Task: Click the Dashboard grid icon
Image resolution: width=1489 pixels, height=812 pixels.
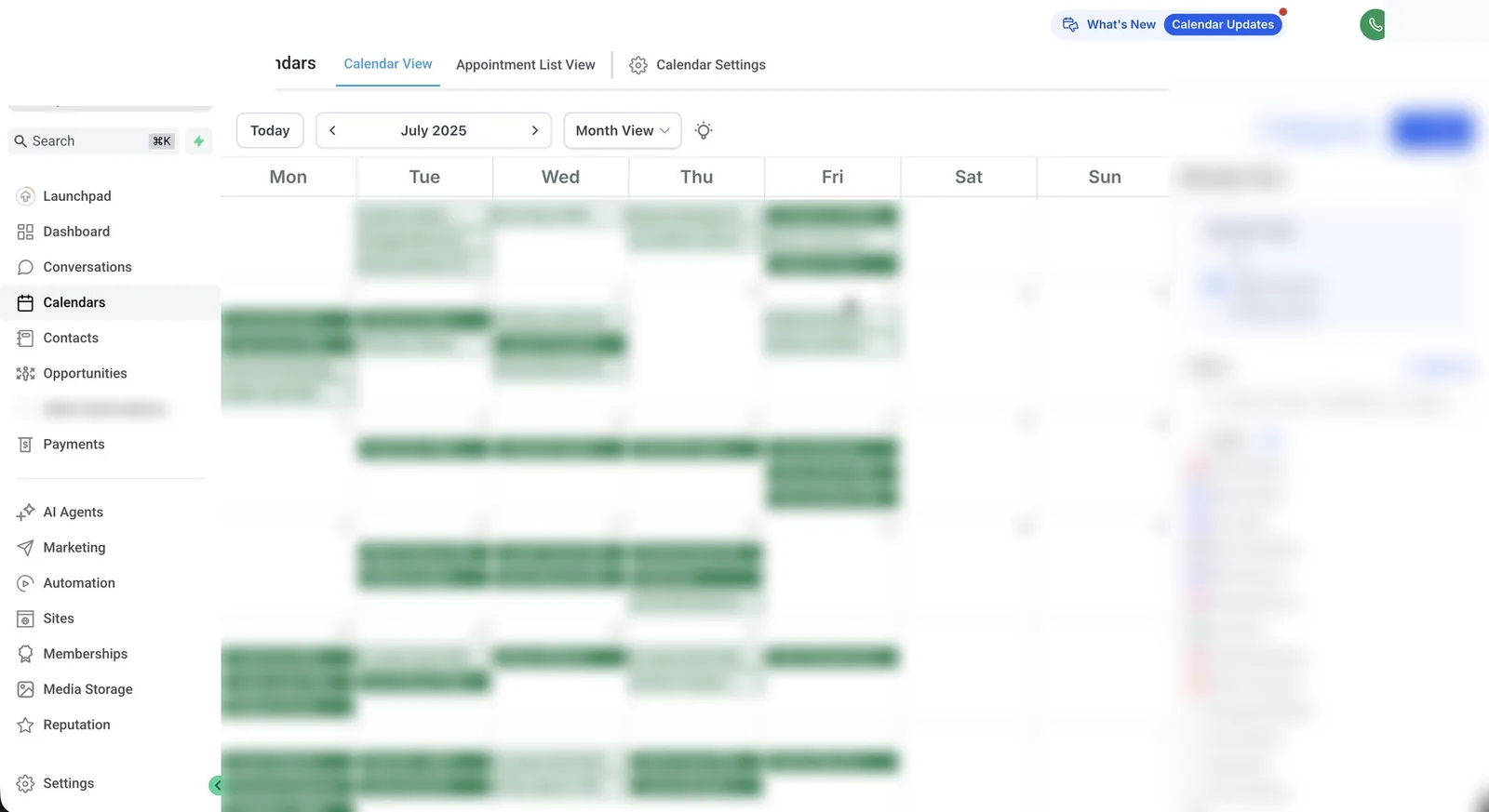Action: point(25,232)
